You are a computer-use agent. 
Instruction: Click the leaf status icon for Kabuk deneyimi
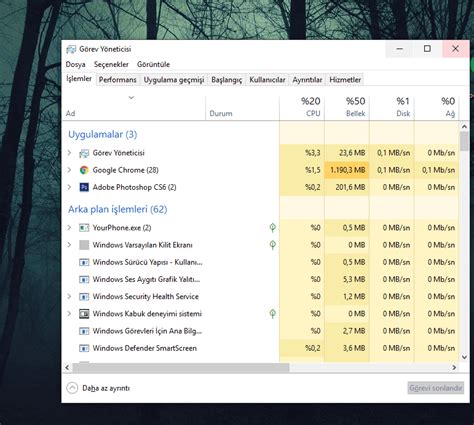point(273,314)
